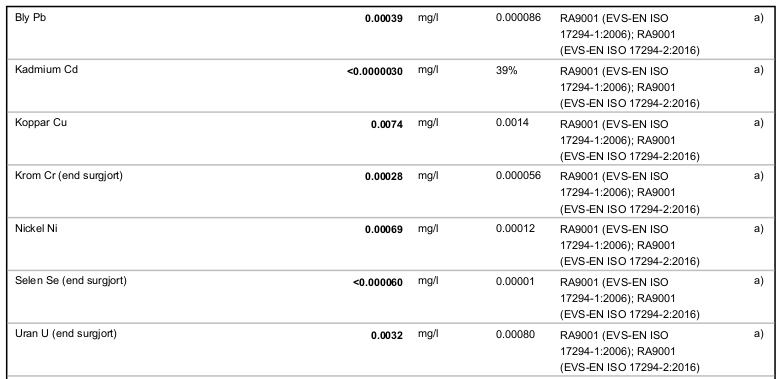Viewport: 779px width, 379px height.
Task: Select the chromium result 0.00028
Action: coord(384,177)
